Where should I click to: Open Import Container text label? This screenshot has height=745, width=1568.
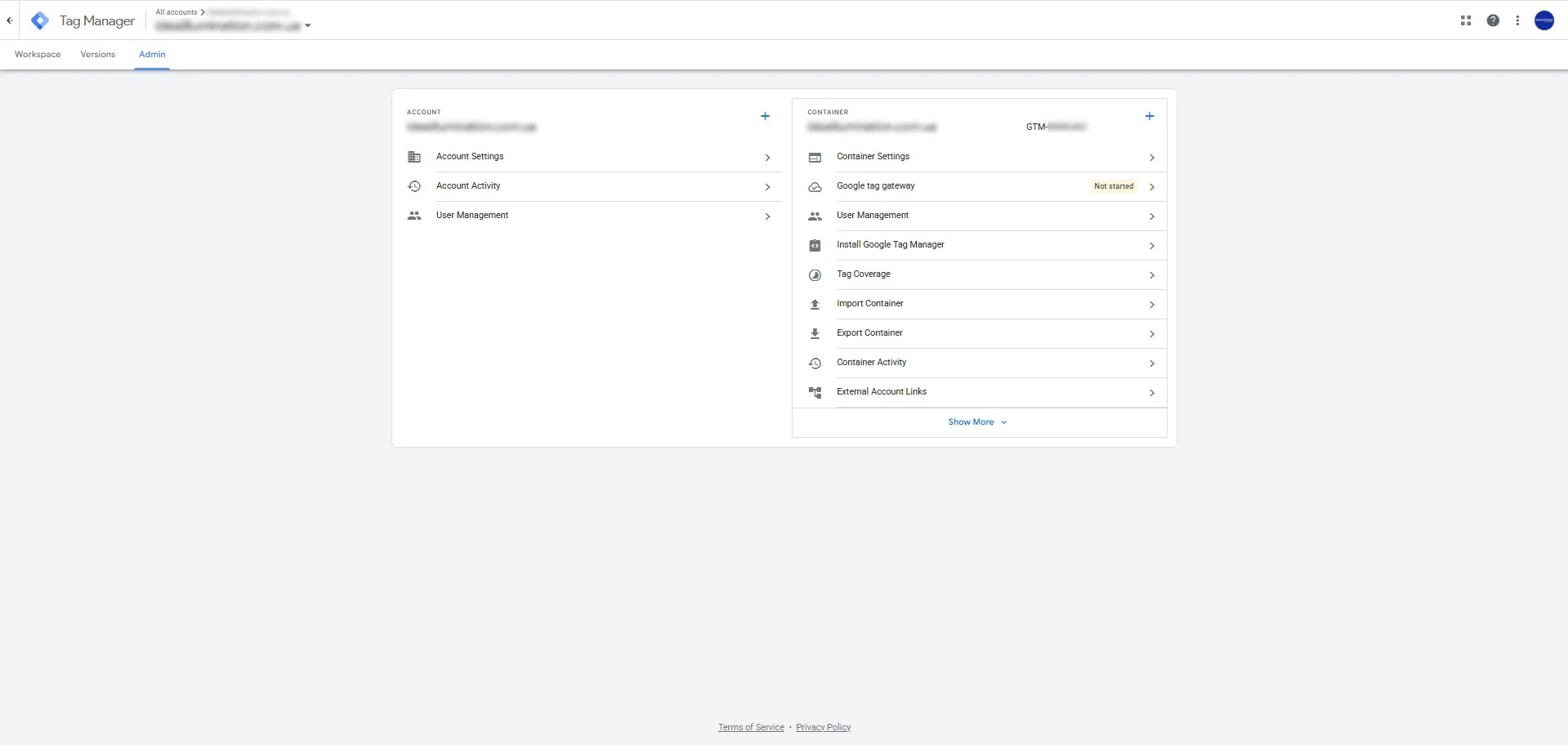pyautogui.click(x=870, y=303)
